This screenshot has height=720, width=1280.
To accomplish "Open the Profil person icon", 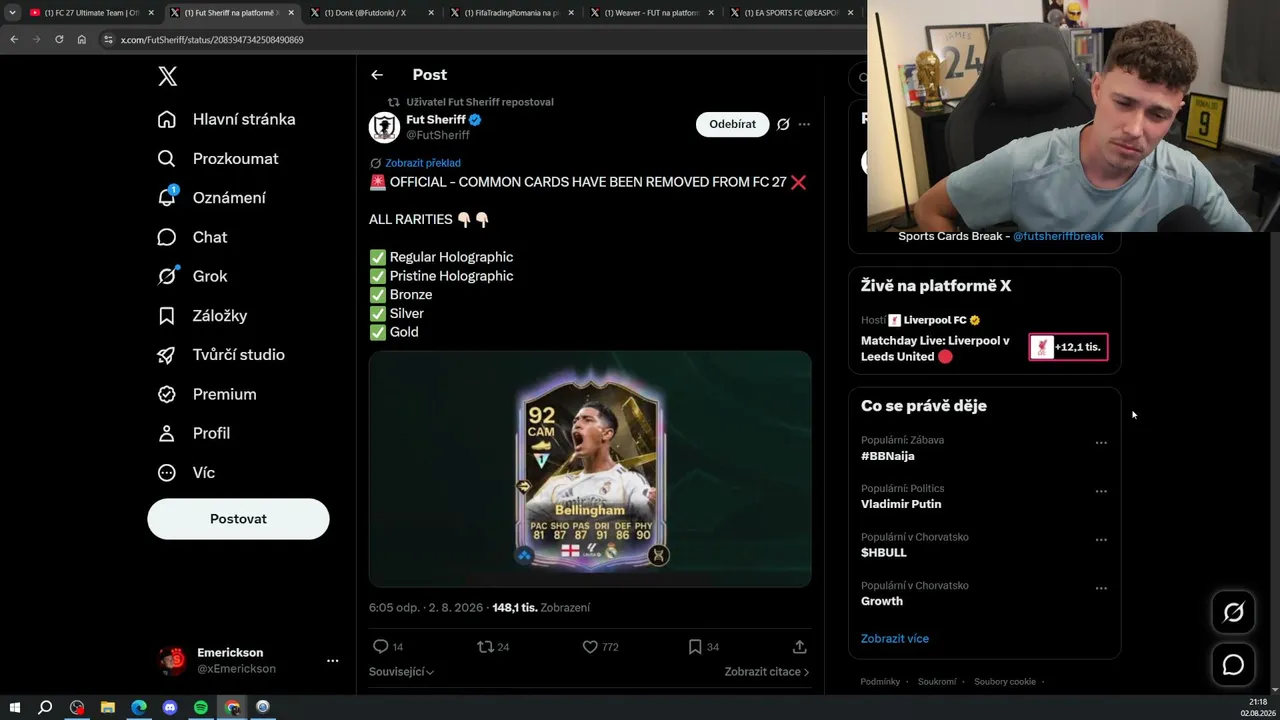I will pos(167,433).
